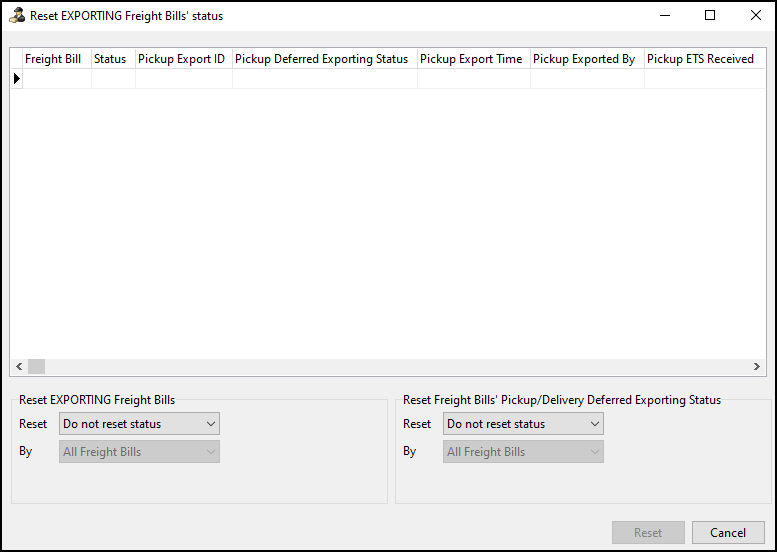Sort by Freight Bill column header
This screenshot has width=777, height=552.
[53, 59]
